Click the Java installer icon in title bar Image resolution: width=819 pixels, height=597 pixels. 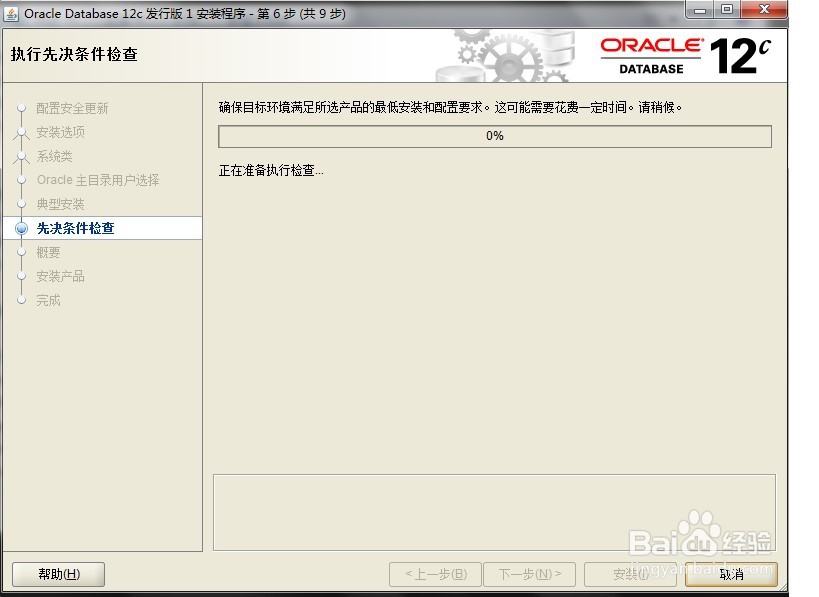coord(11,14)
